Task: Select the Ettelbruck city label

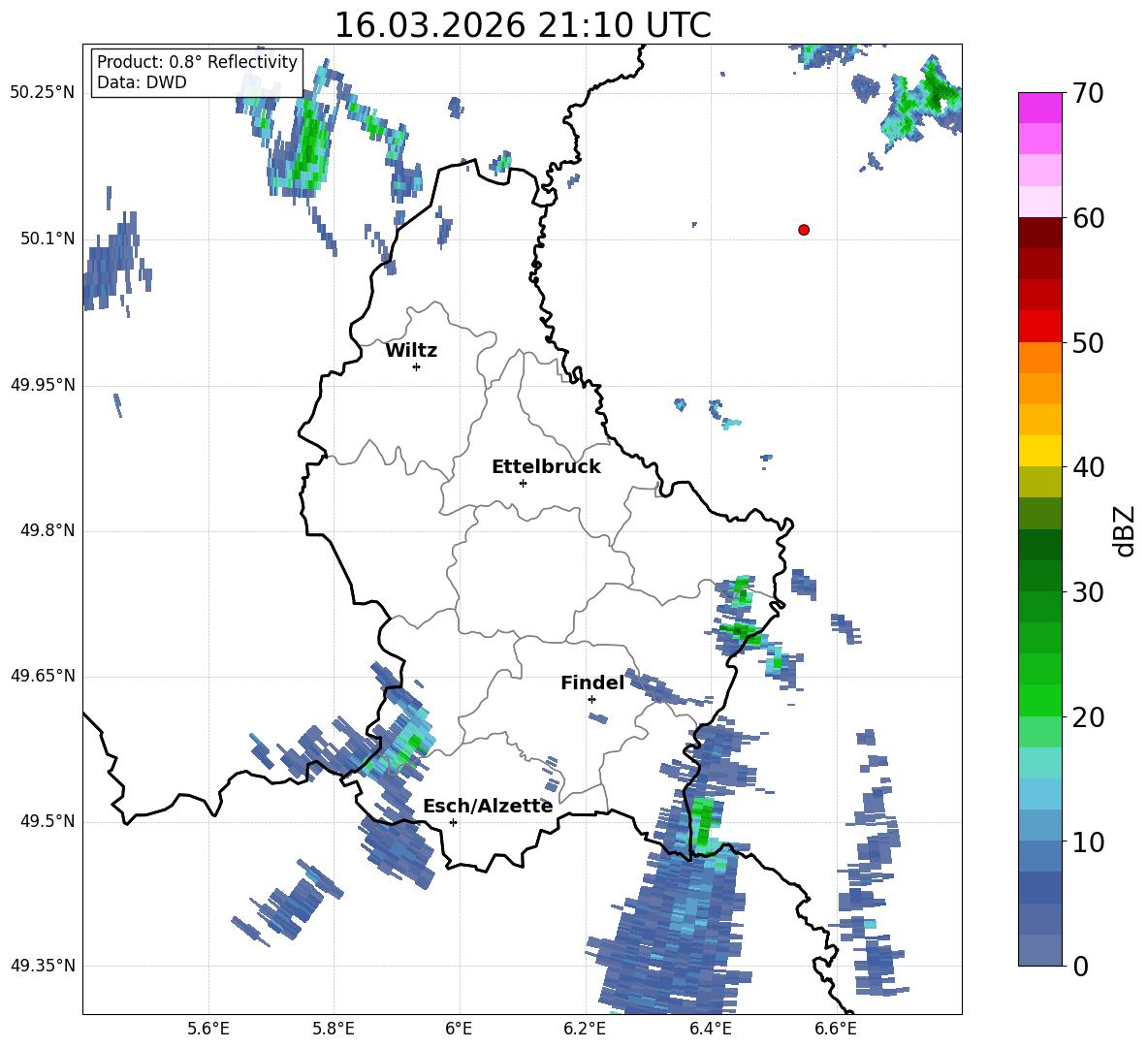Action: point(546,467)
